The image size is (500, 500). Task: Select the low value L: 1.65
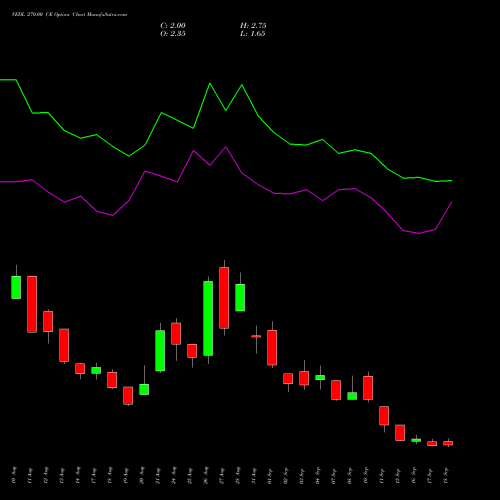(x=253, y=34)
